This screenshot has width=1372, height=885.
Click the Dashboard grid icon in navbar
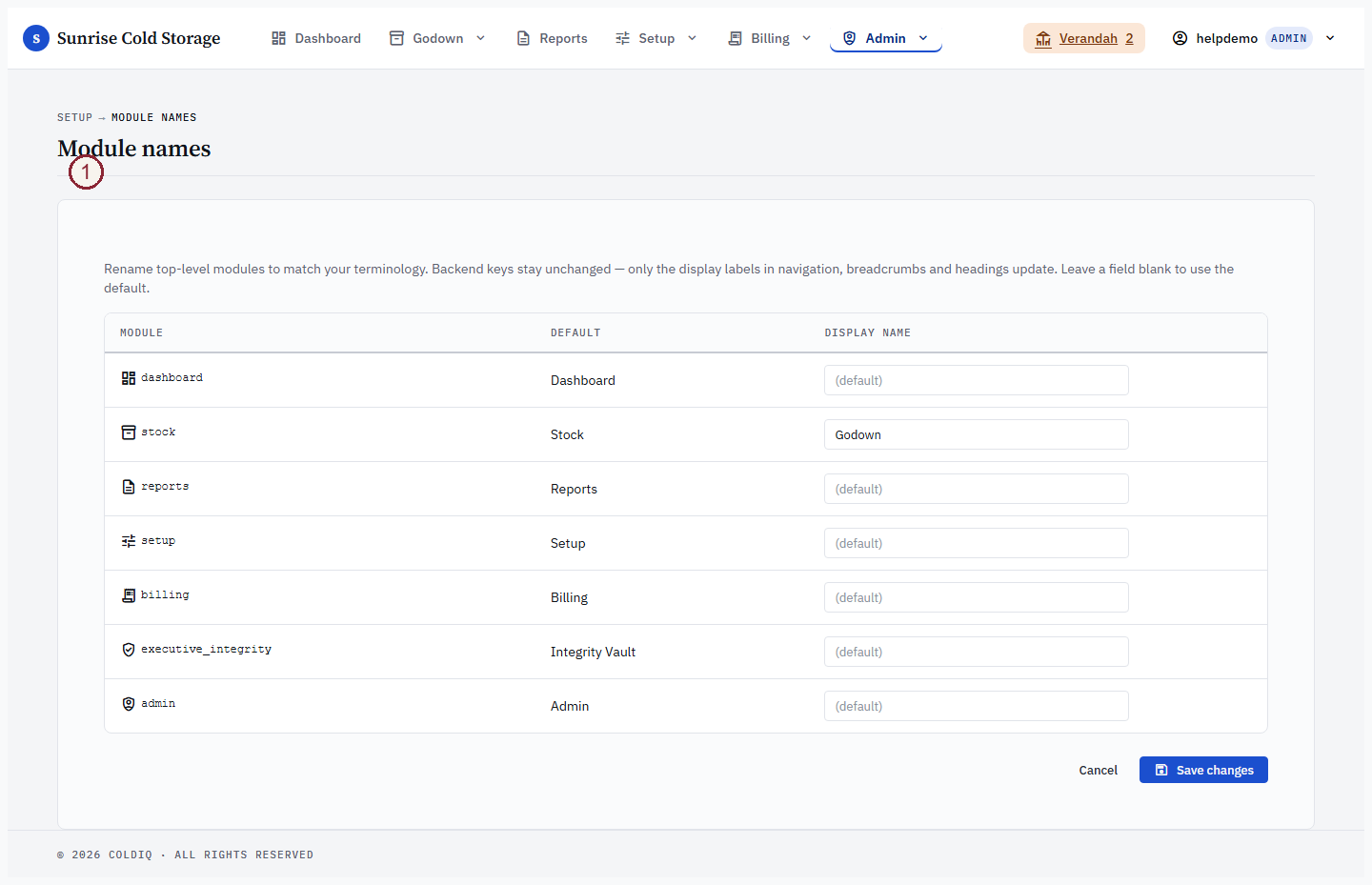coord(278,38)
